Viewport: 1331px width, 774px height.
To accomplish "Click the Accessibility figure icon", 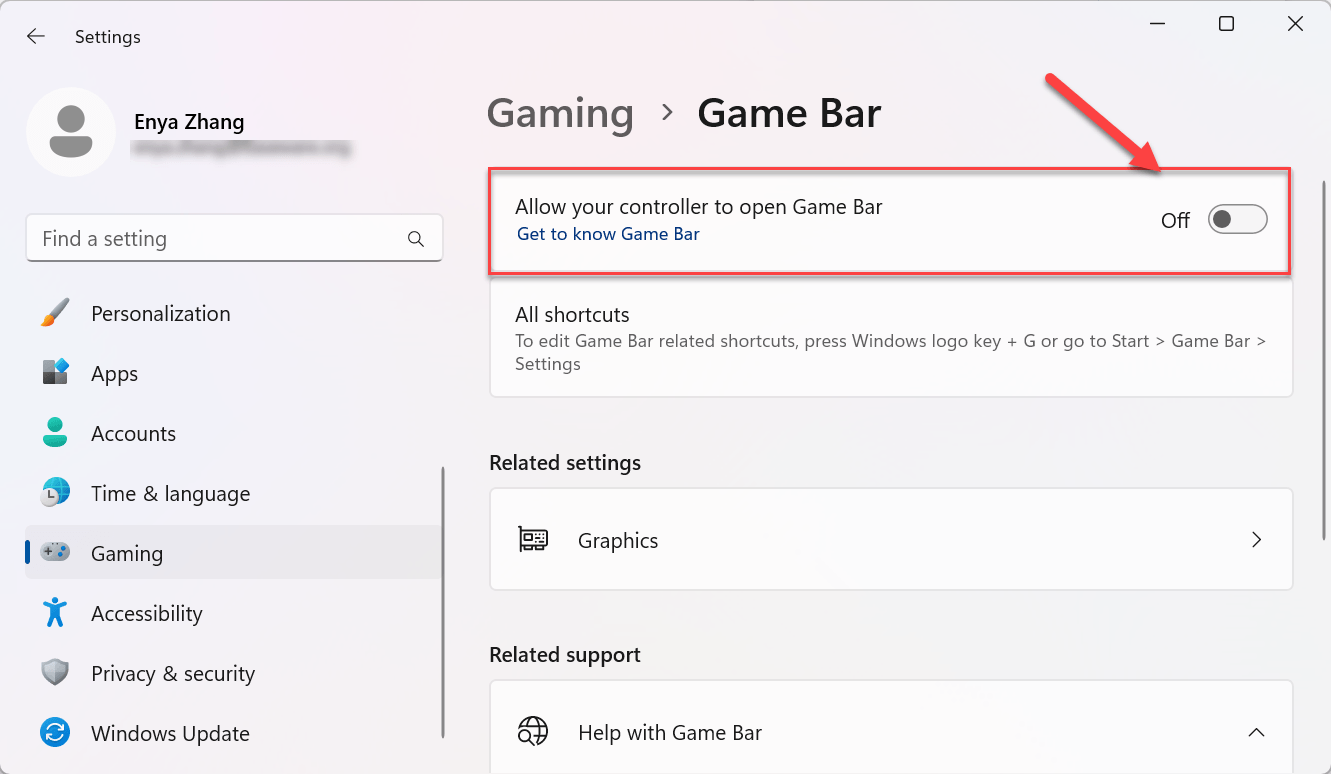I will coord(56,612).
